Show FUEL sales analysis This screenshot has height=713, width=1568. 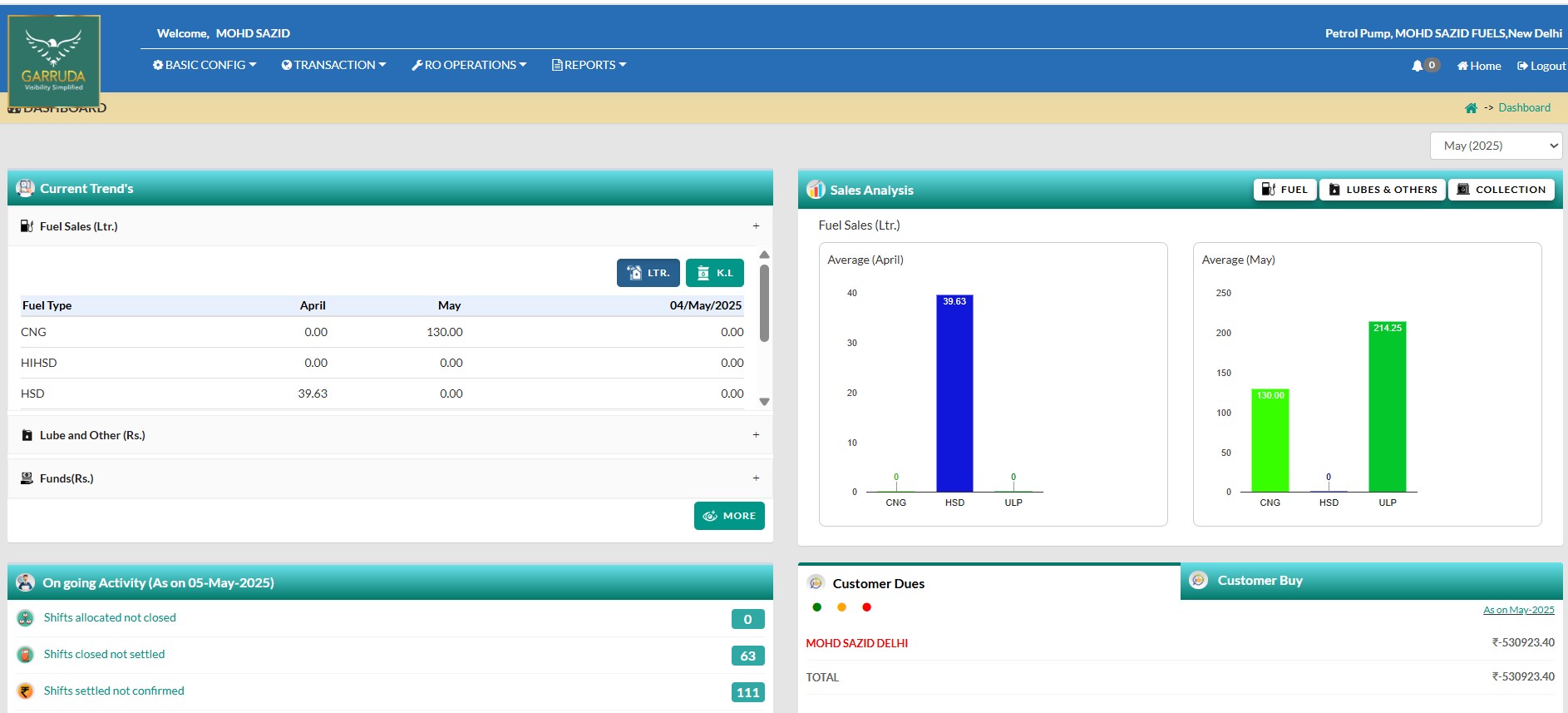[1284, 190]
